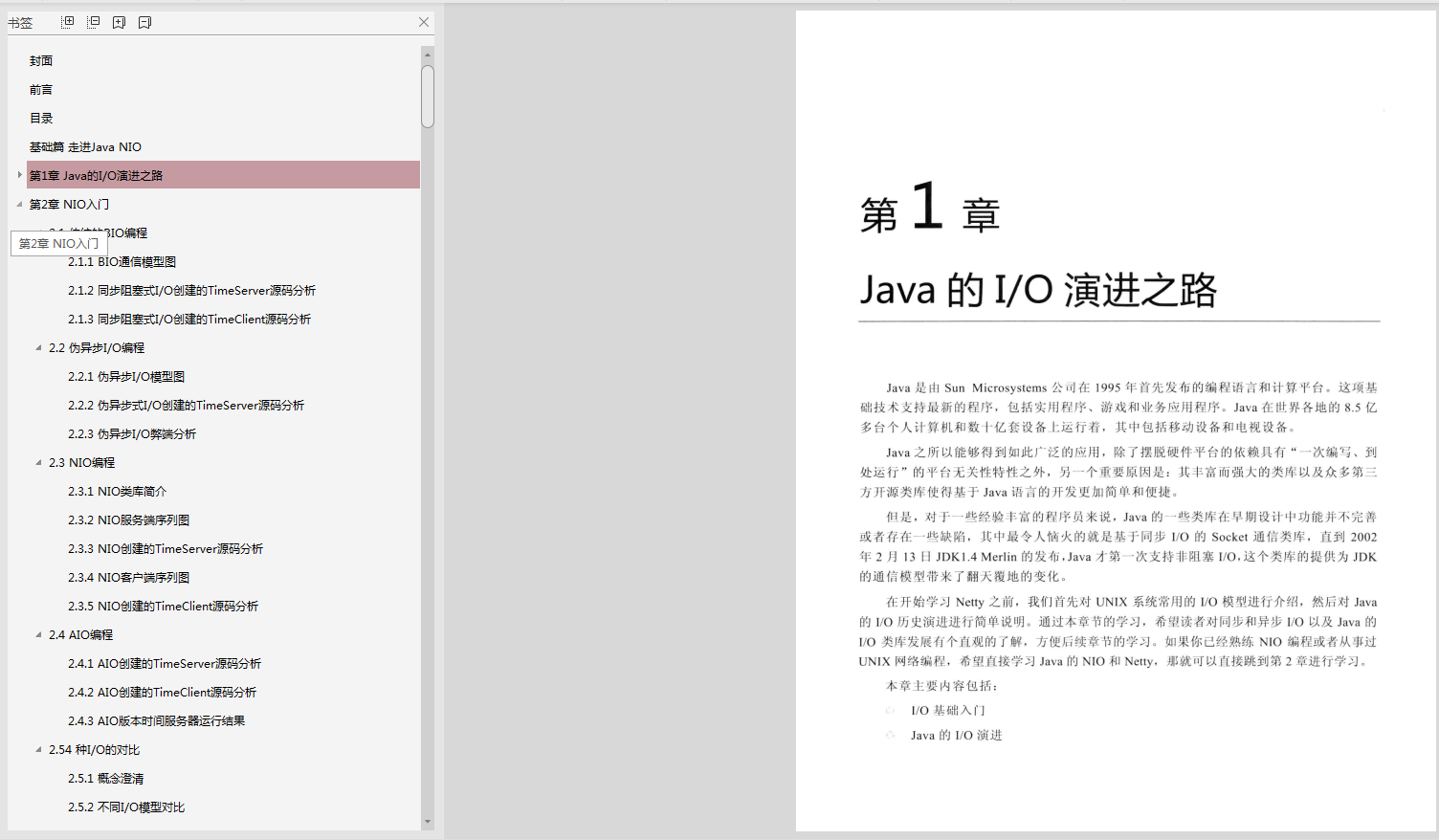Click the chapter heading Java 的 I/O 演进之路

[x=1038, y=289]
